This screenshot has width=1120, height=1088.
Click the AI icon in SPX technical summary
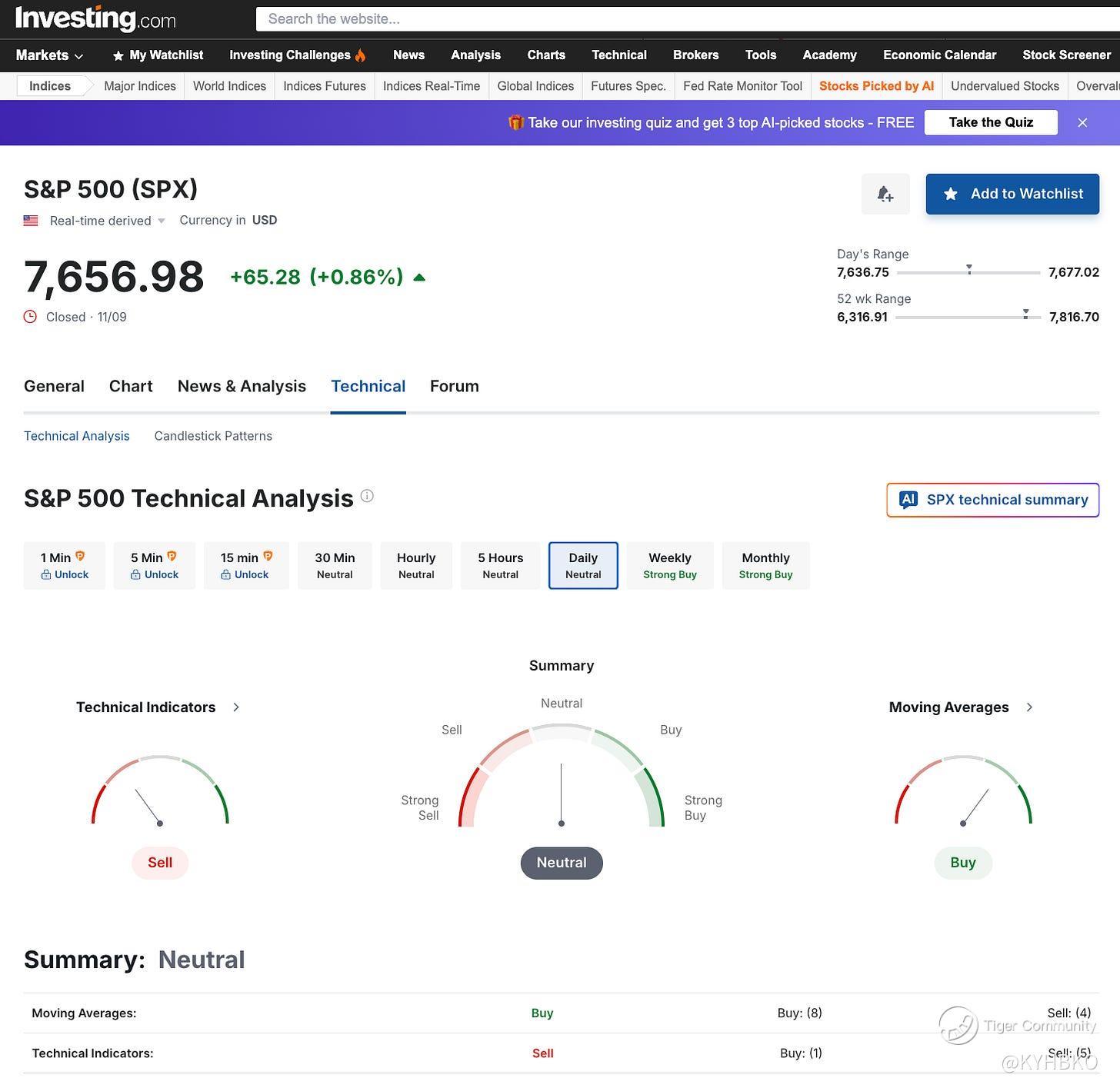(x=908, y=500)
